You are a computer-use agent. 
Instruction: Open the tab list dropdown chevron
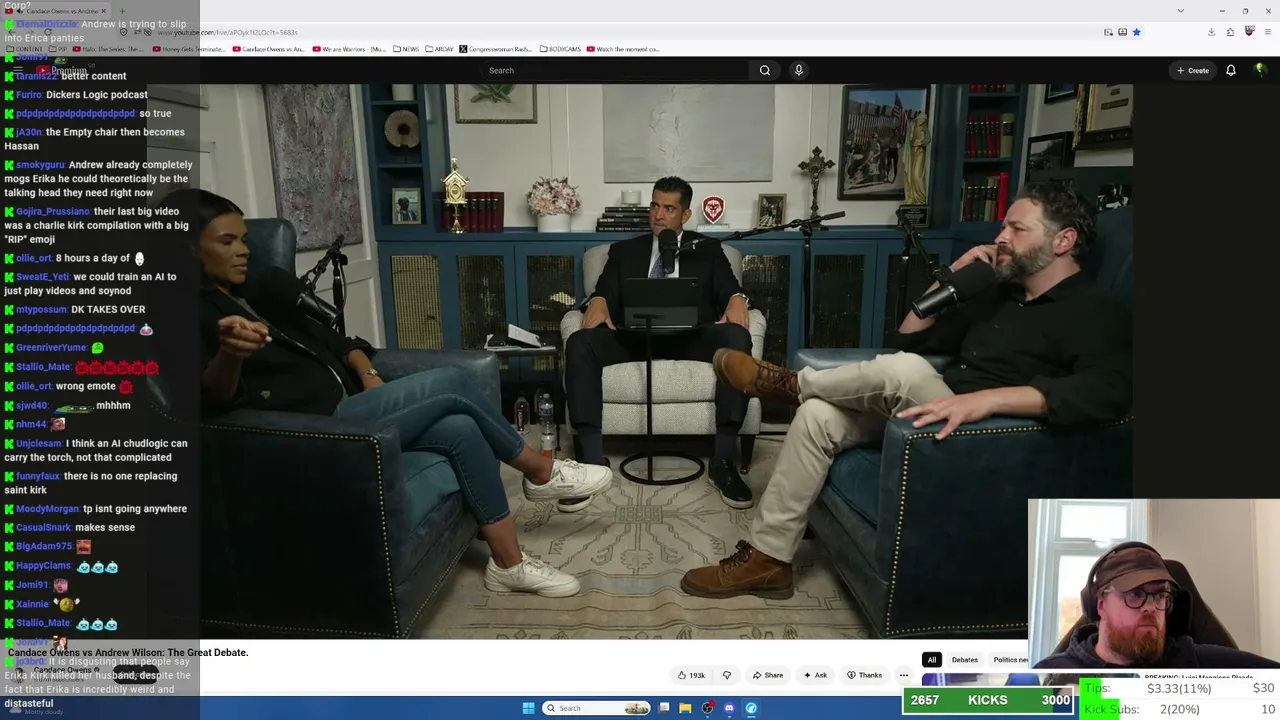[1181, 10]
